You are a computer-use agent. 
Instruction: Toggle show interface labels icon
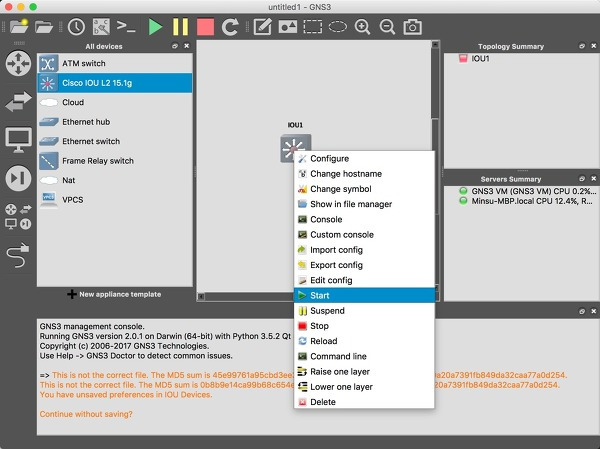101,27
